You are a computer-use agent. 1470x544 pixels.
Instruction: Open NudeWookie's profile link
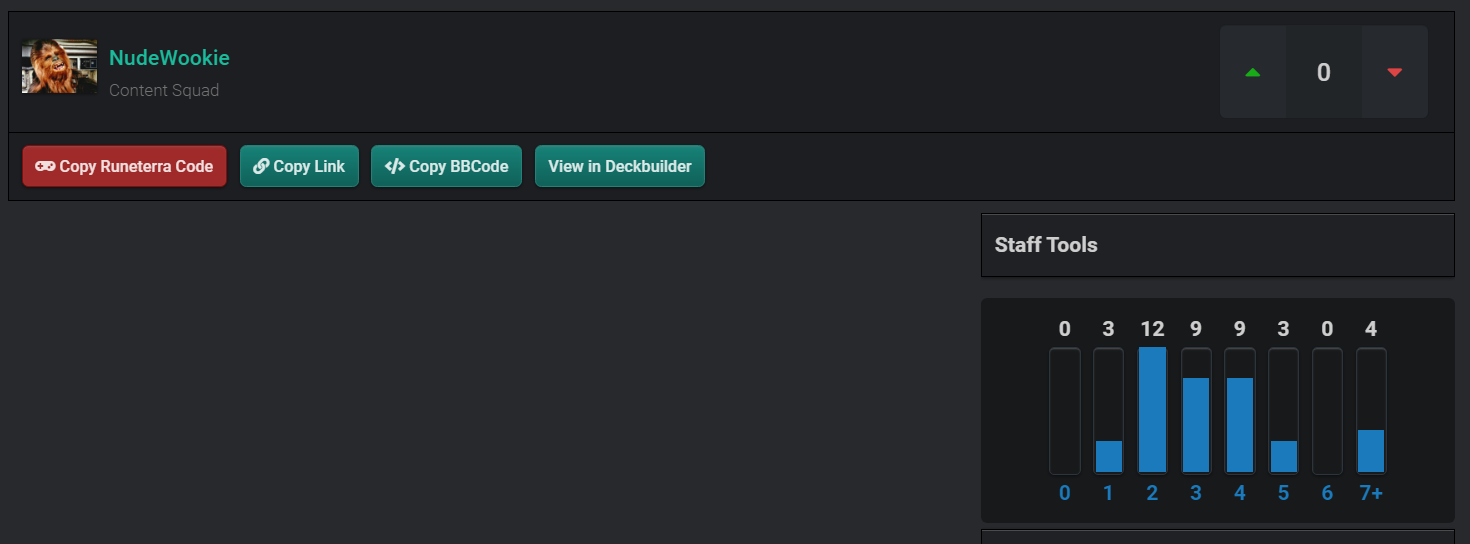tap(169, 58)
